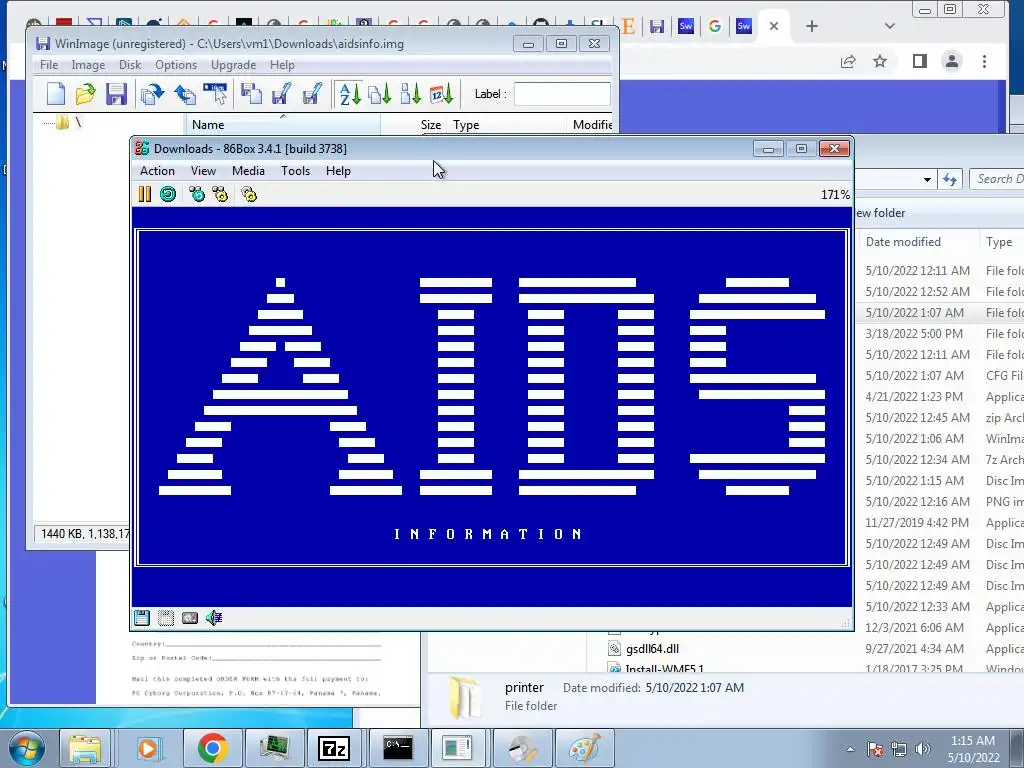Open Options menu in WinImage
1024x768 pixels.
pos(176,65)
